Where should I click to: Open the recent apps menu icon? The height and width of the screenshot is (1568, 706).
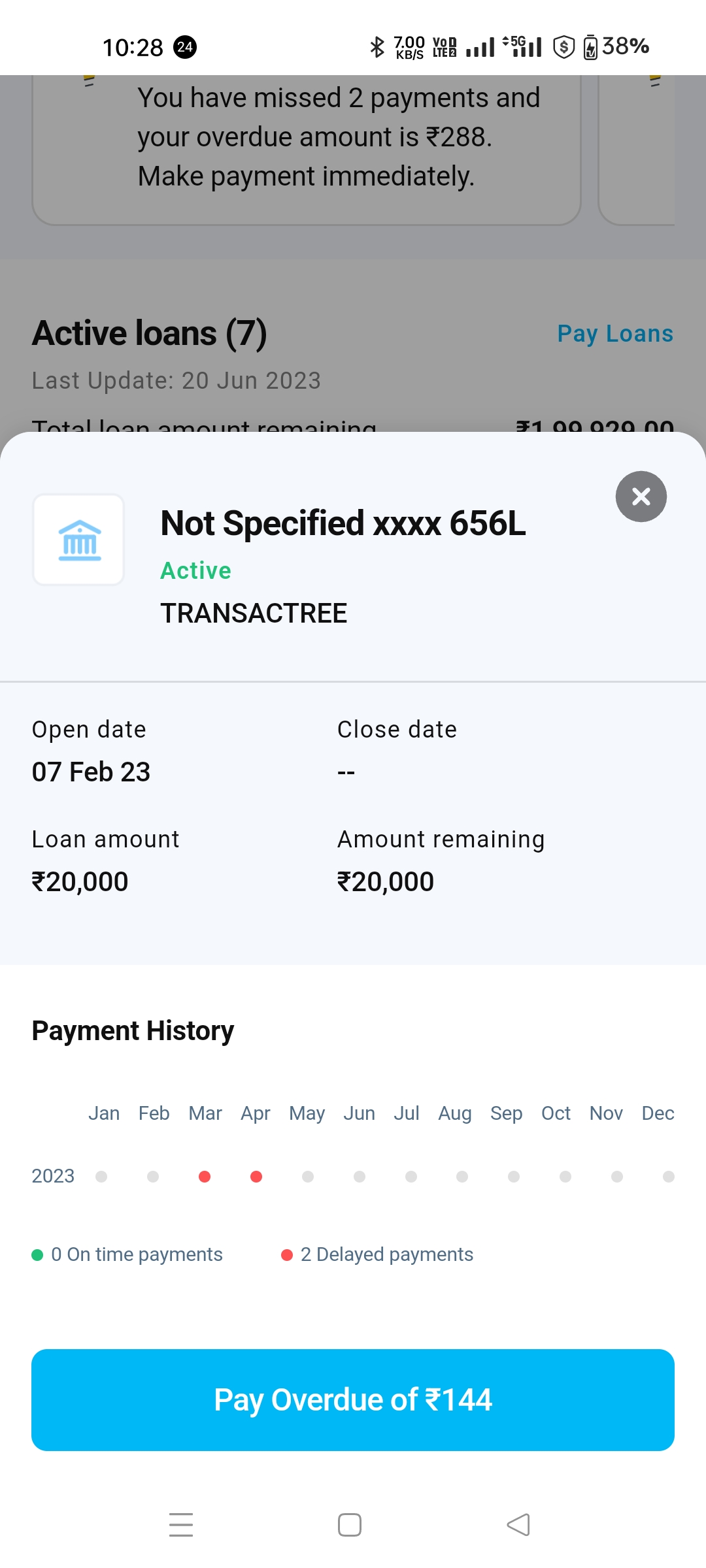pyautogui.click(x=181, y=1525)
